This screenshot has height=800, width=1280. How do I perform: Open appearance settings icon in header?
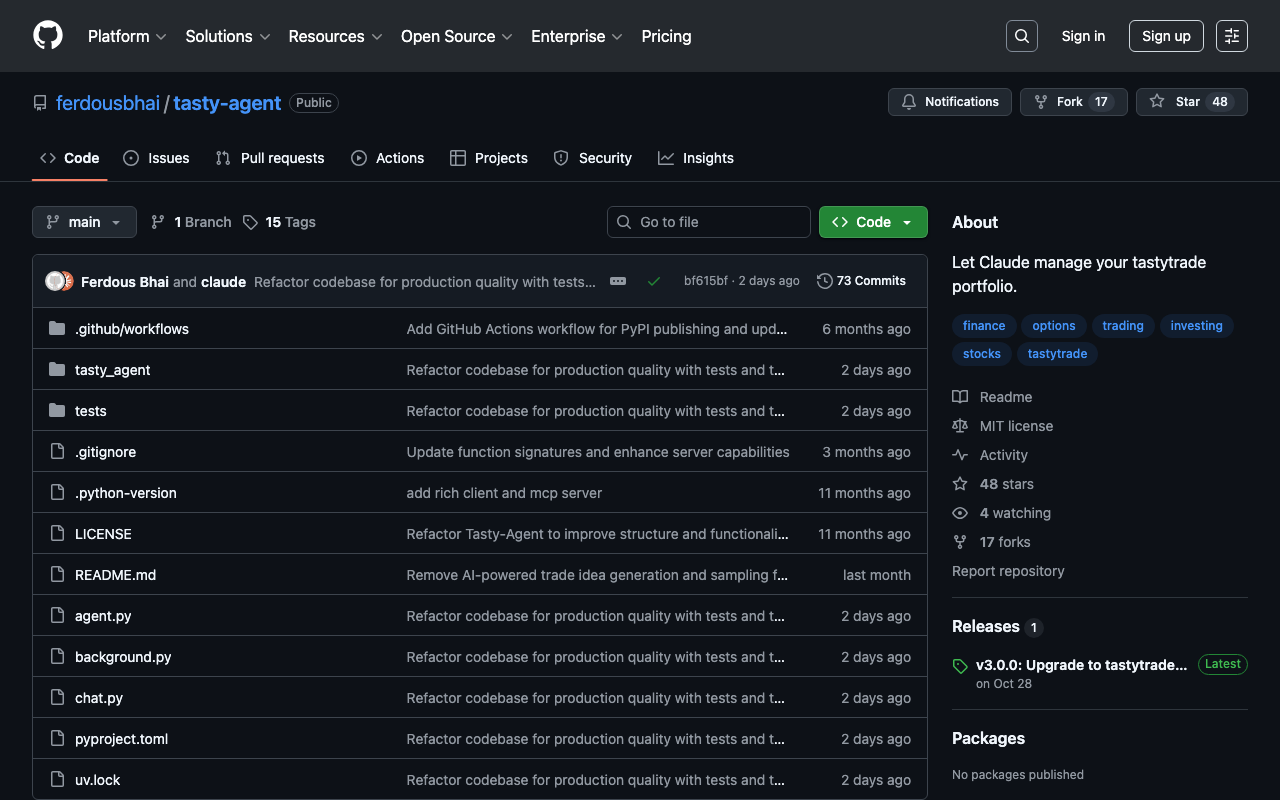click(x=1231, y=36)
